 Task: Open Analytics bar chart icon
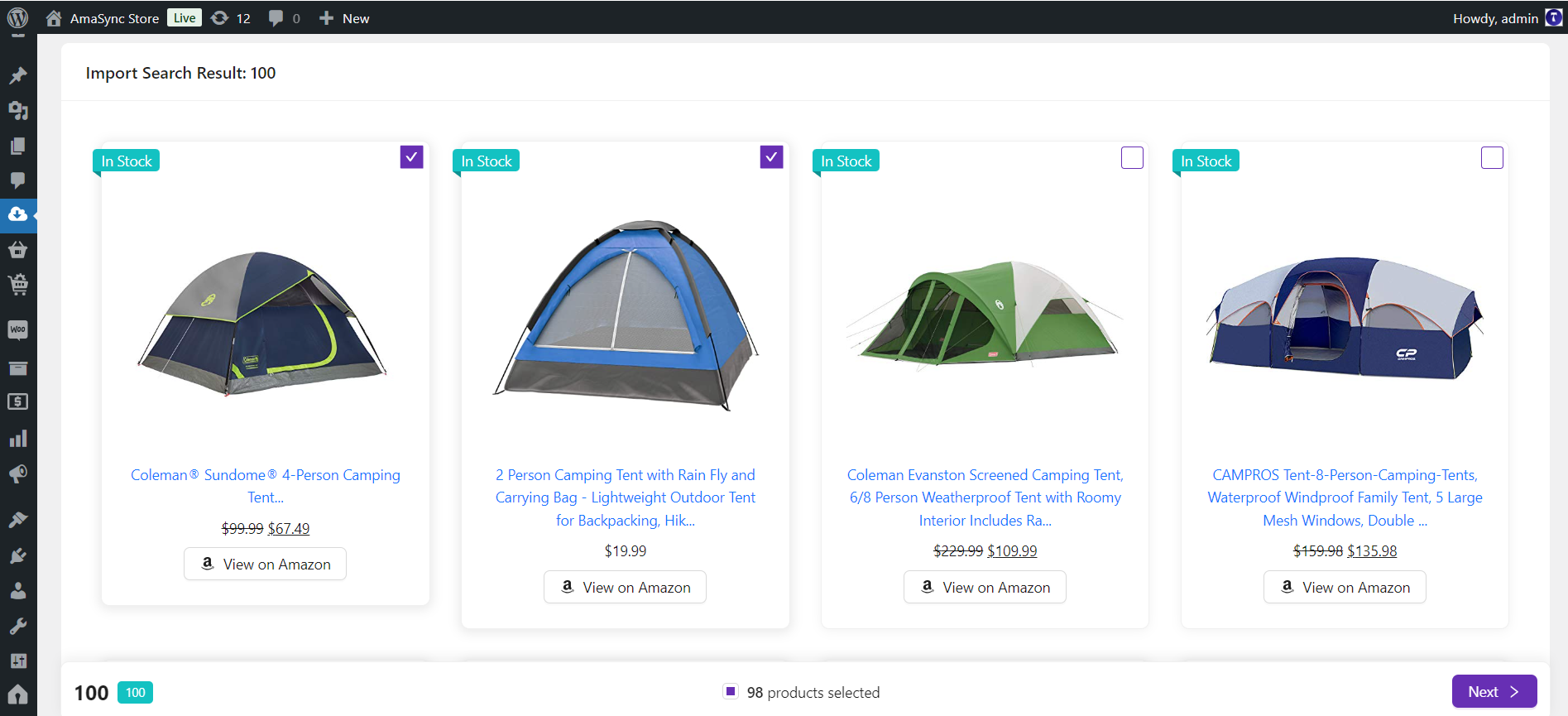coord(17,439)
